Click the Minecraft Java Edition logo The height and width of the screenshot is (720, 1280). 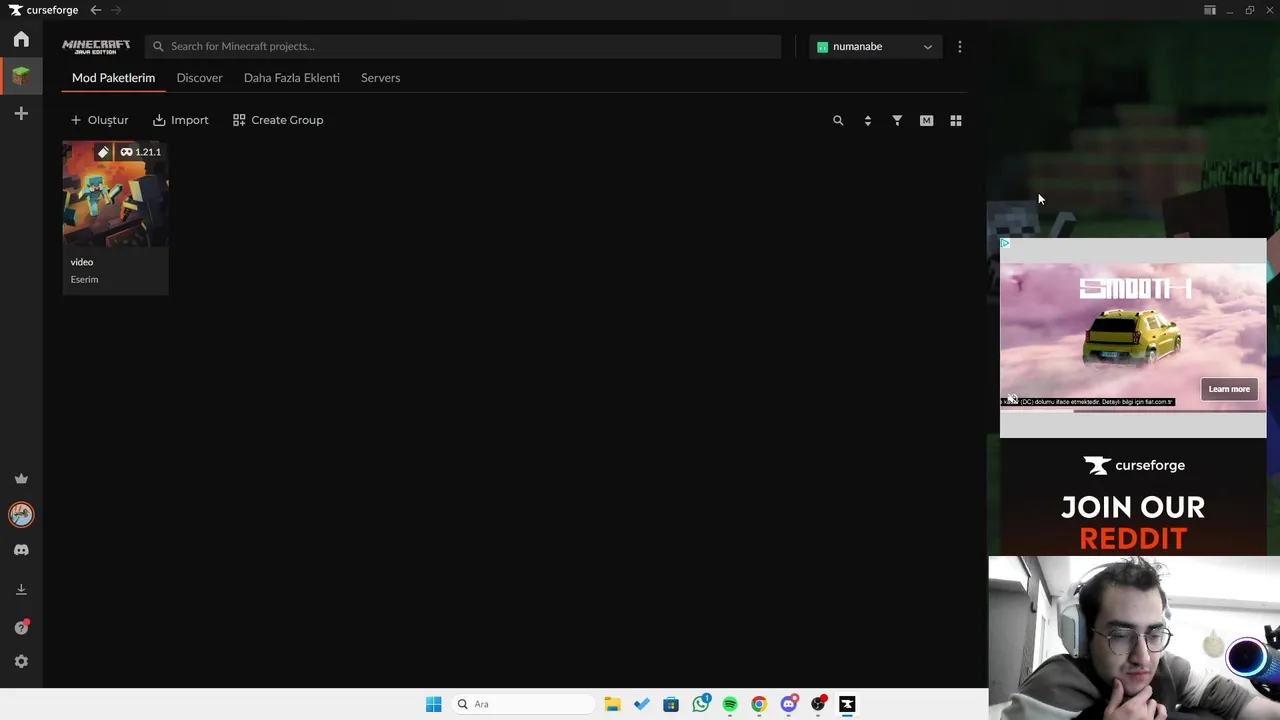click(96, 46)
